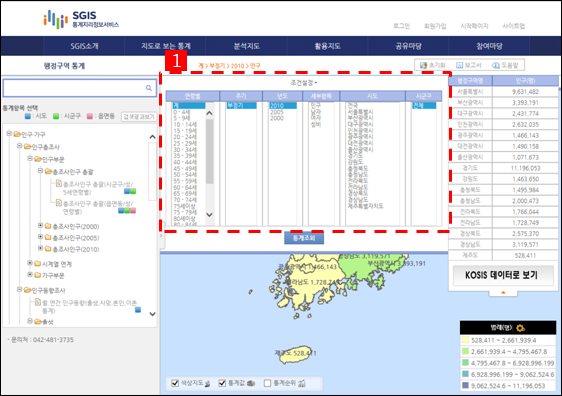Expand the 가구부문 node
The image size is (562, 396).
(30, 275)
